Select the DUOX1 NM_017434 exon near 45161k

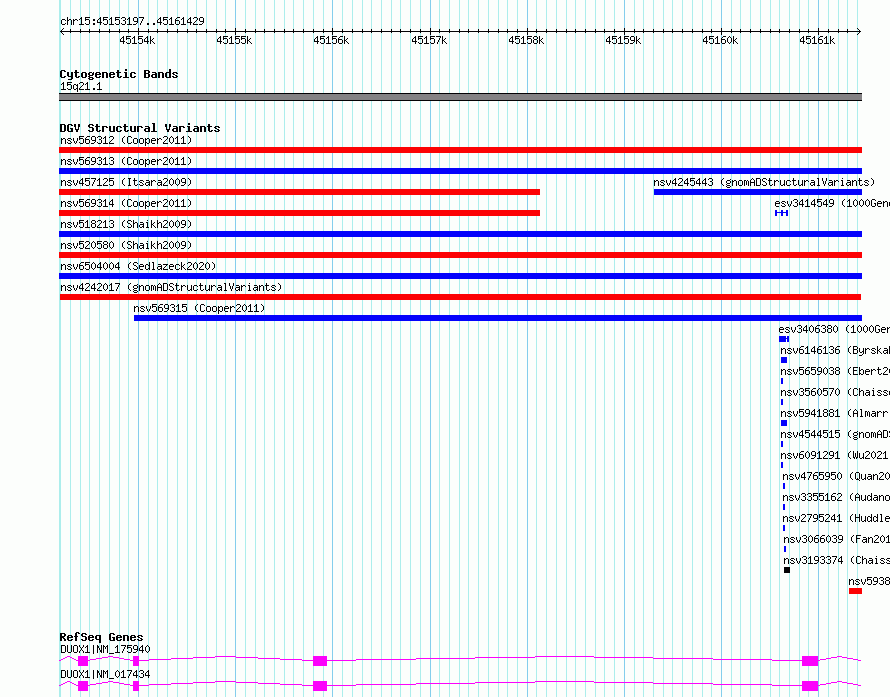[x=810, y=686]
